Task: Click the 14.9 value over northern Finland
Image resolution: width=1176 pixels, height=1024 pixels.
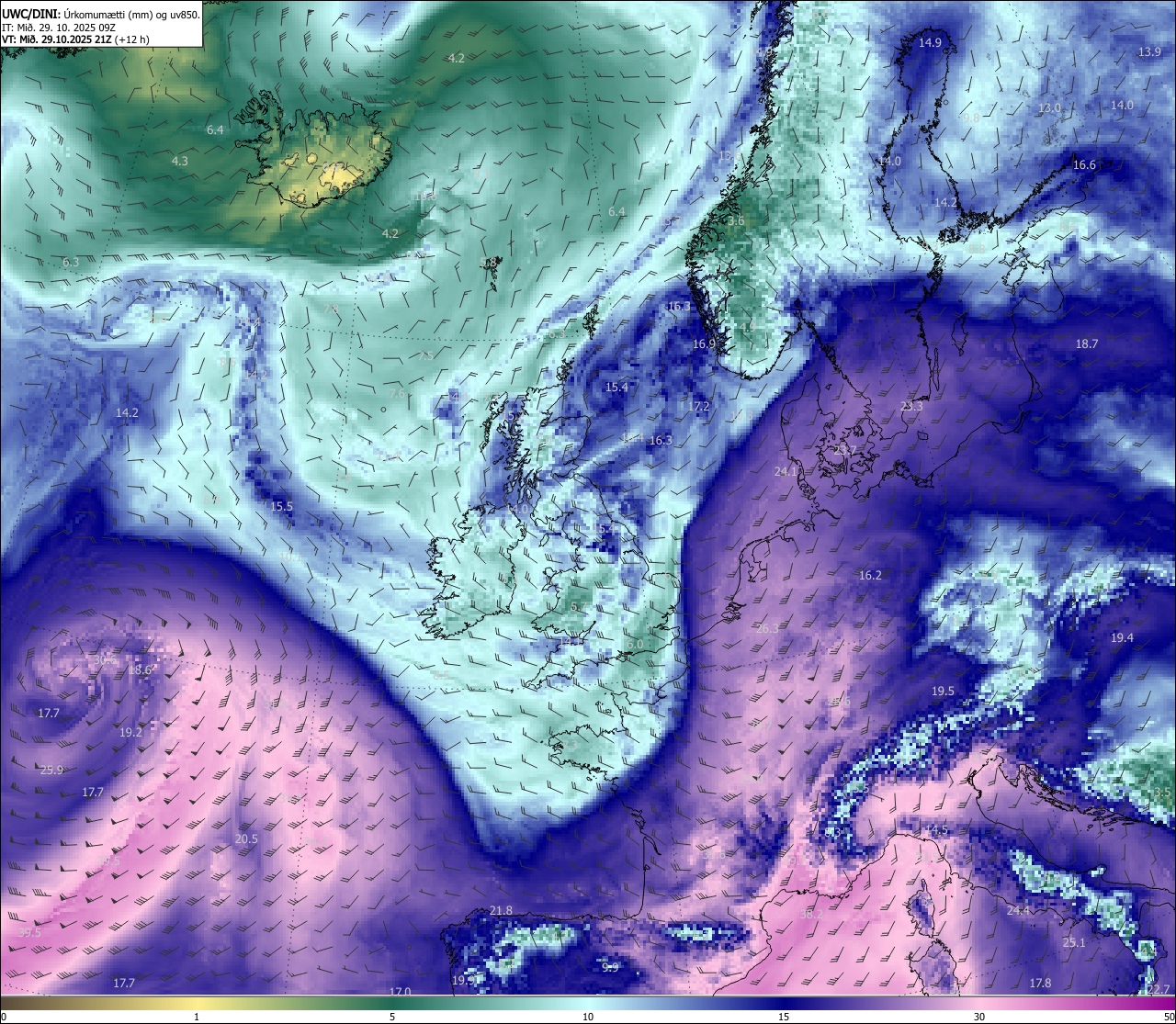Action: [x=931, y=43]
